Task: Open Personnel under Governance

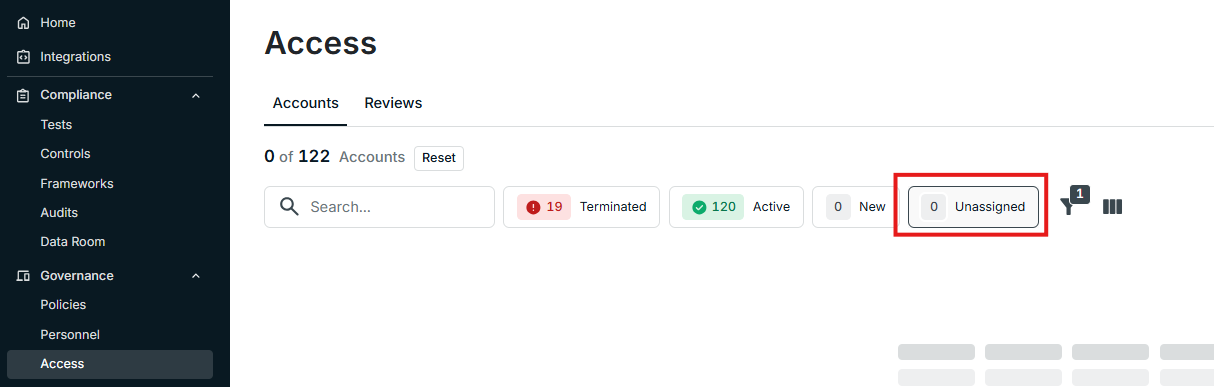Action: coord(70,335)
